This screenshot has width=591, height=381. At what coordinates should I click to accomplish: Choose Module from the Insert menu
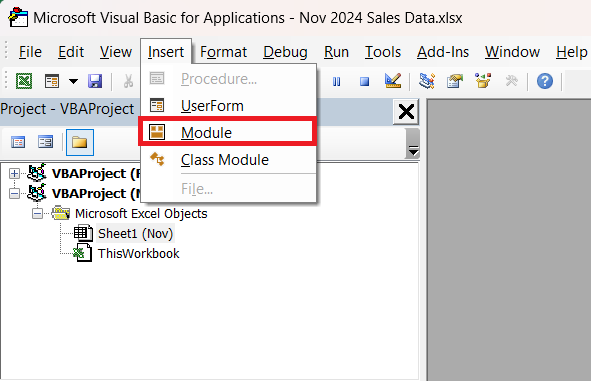click(227, 132)
